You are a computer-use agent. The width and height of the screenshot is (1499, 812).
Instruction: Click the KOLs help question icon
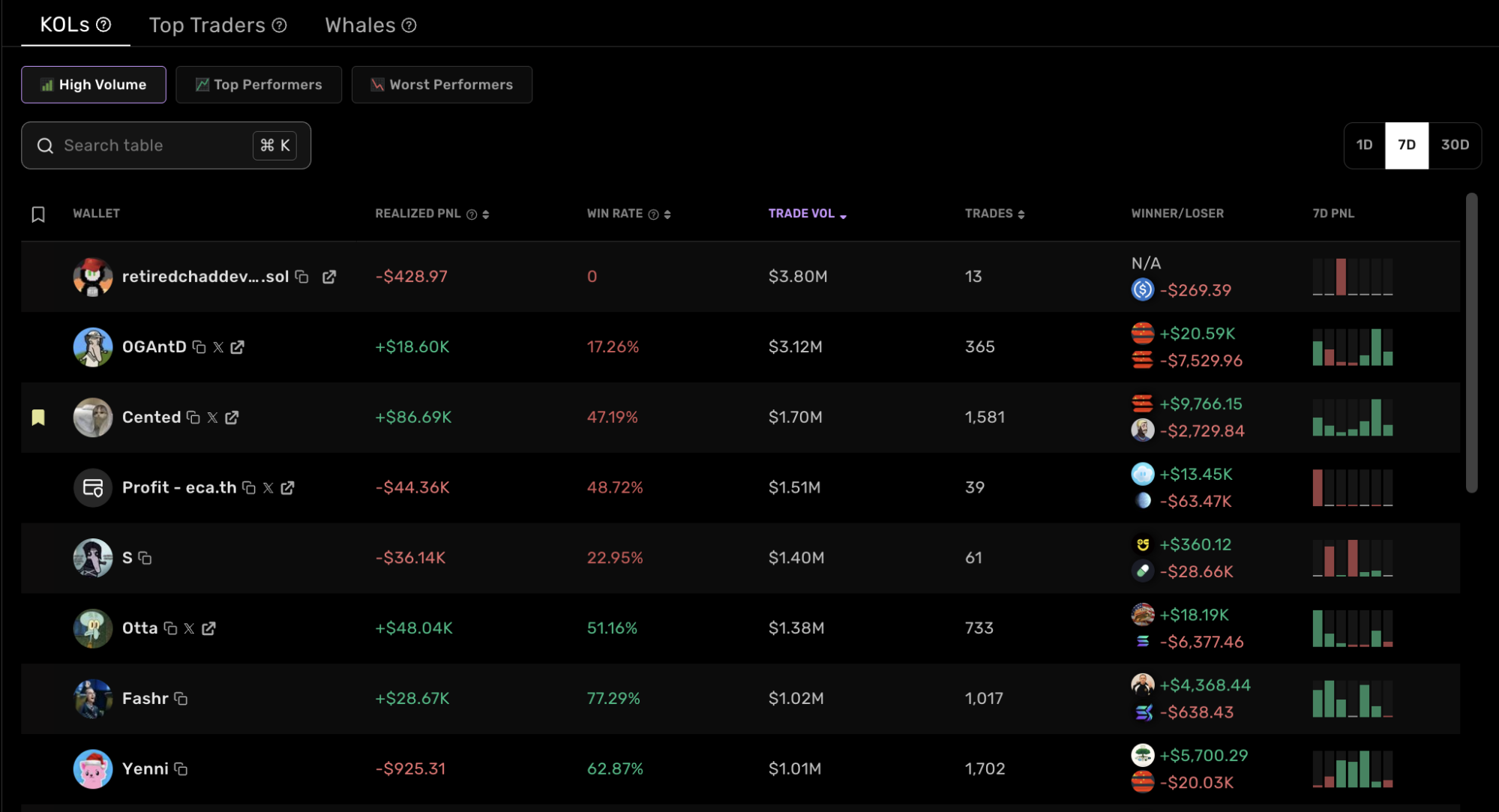click(x=104, y=25)
